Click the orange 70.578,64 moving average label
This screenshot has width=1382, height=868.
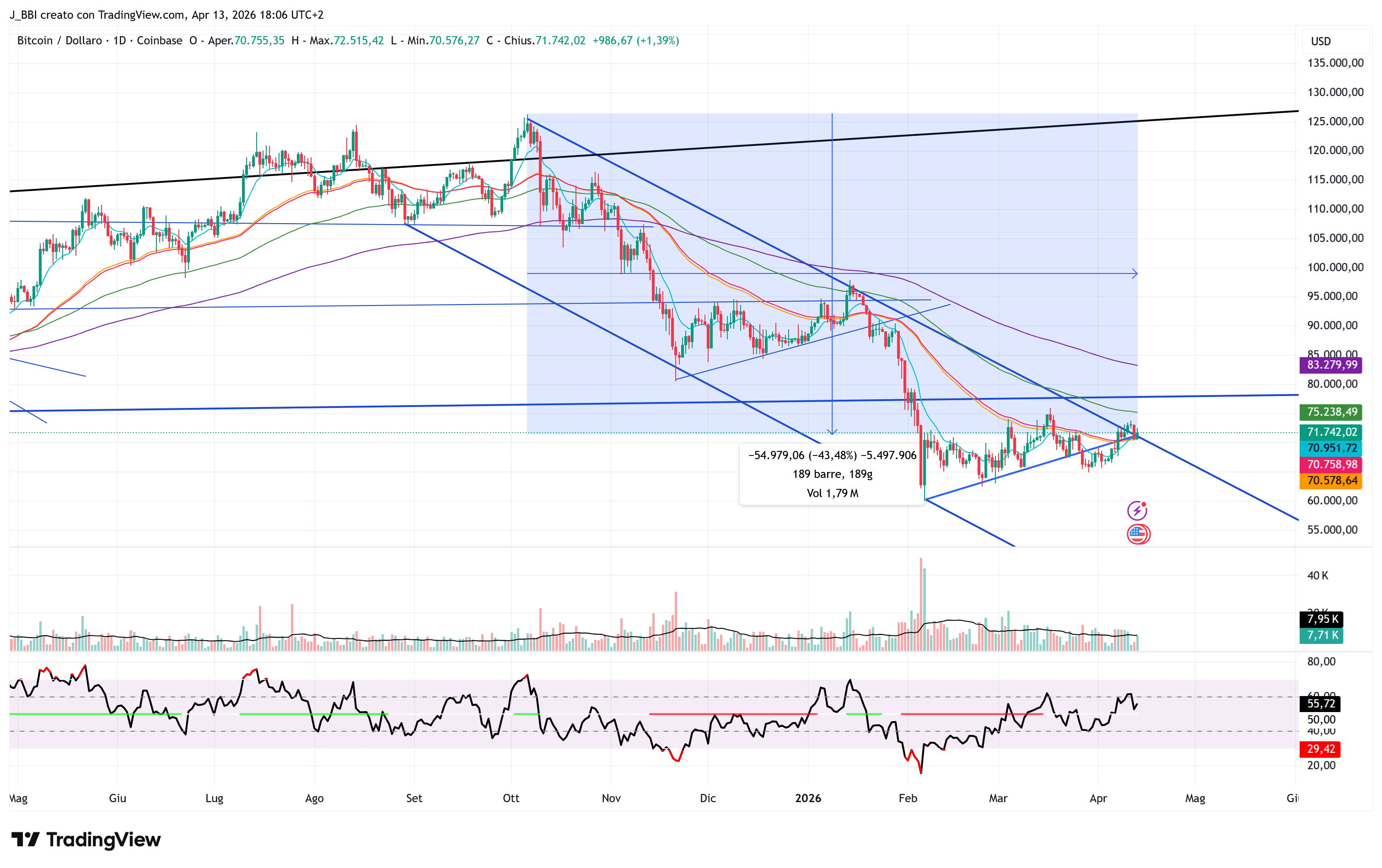(x=1332, y=480)
